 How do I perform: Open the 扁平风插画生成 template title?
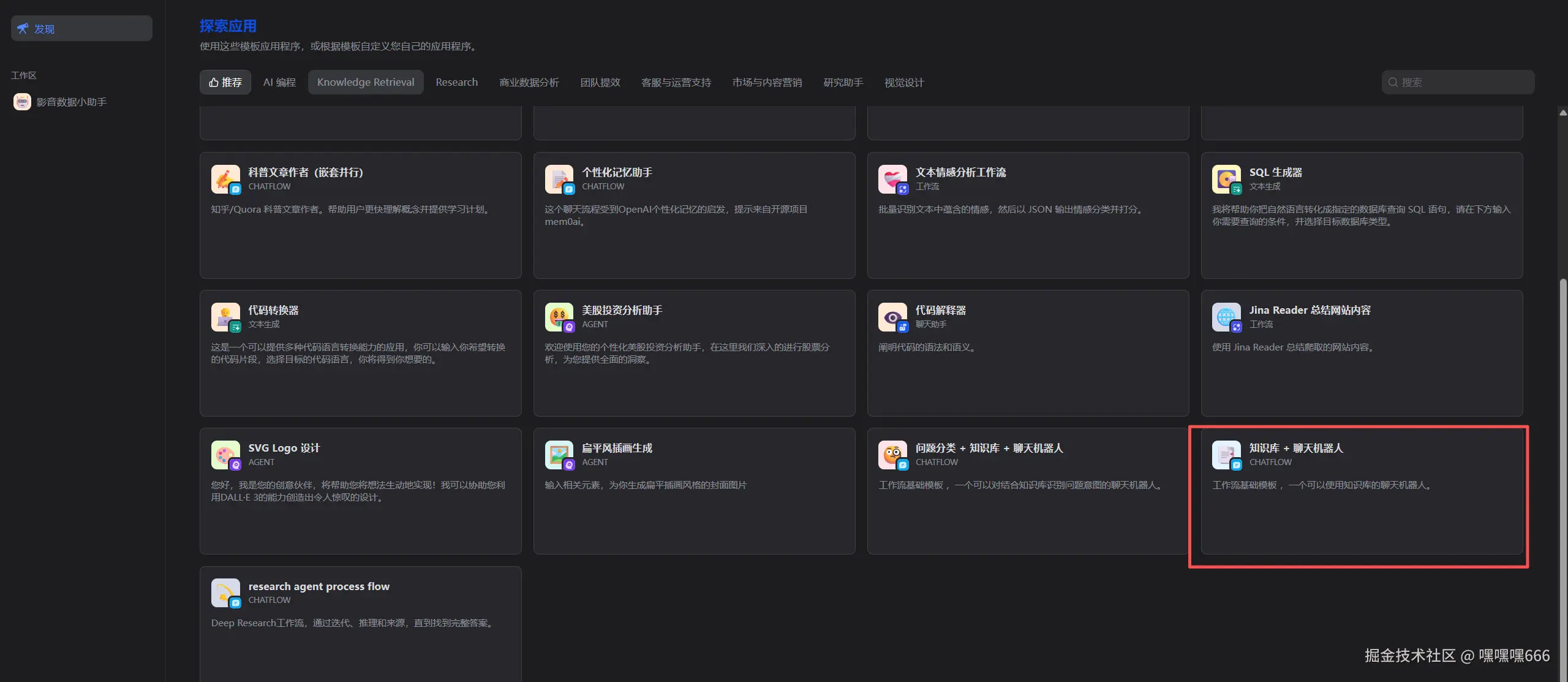(x=617, y=448)
